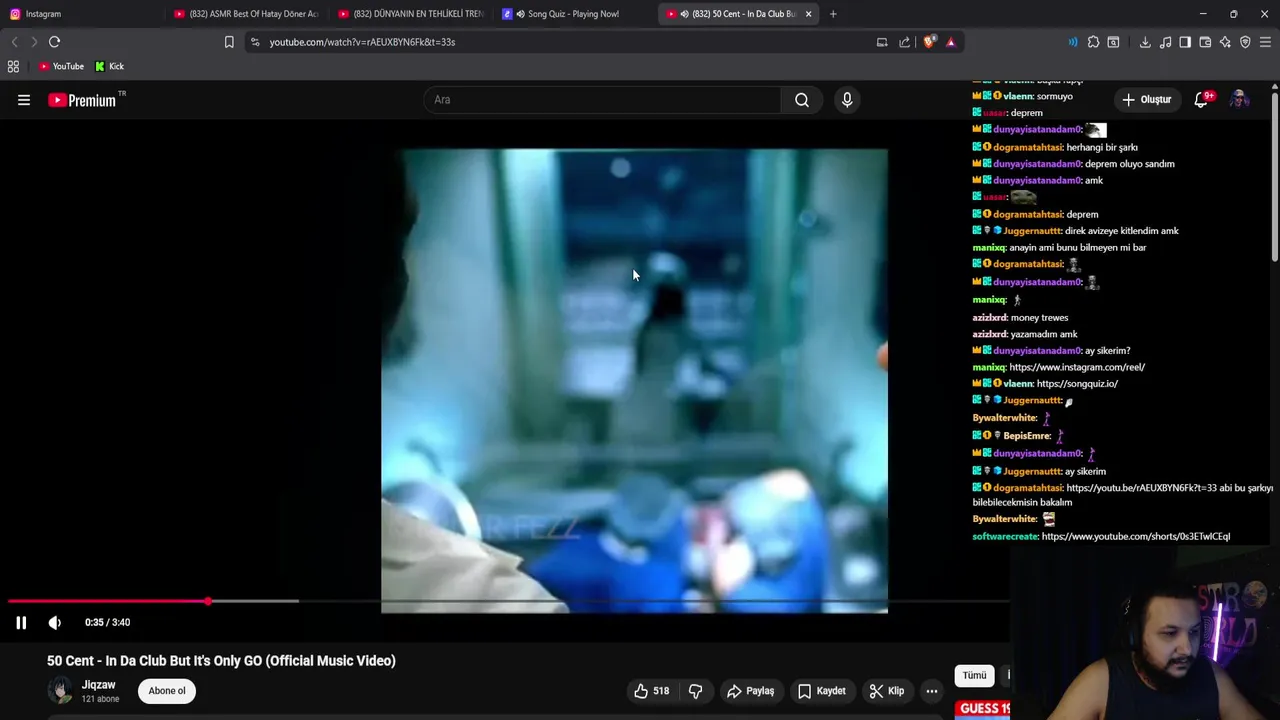Switch to Song Quiz - Playing Now tab

point(573,14)
